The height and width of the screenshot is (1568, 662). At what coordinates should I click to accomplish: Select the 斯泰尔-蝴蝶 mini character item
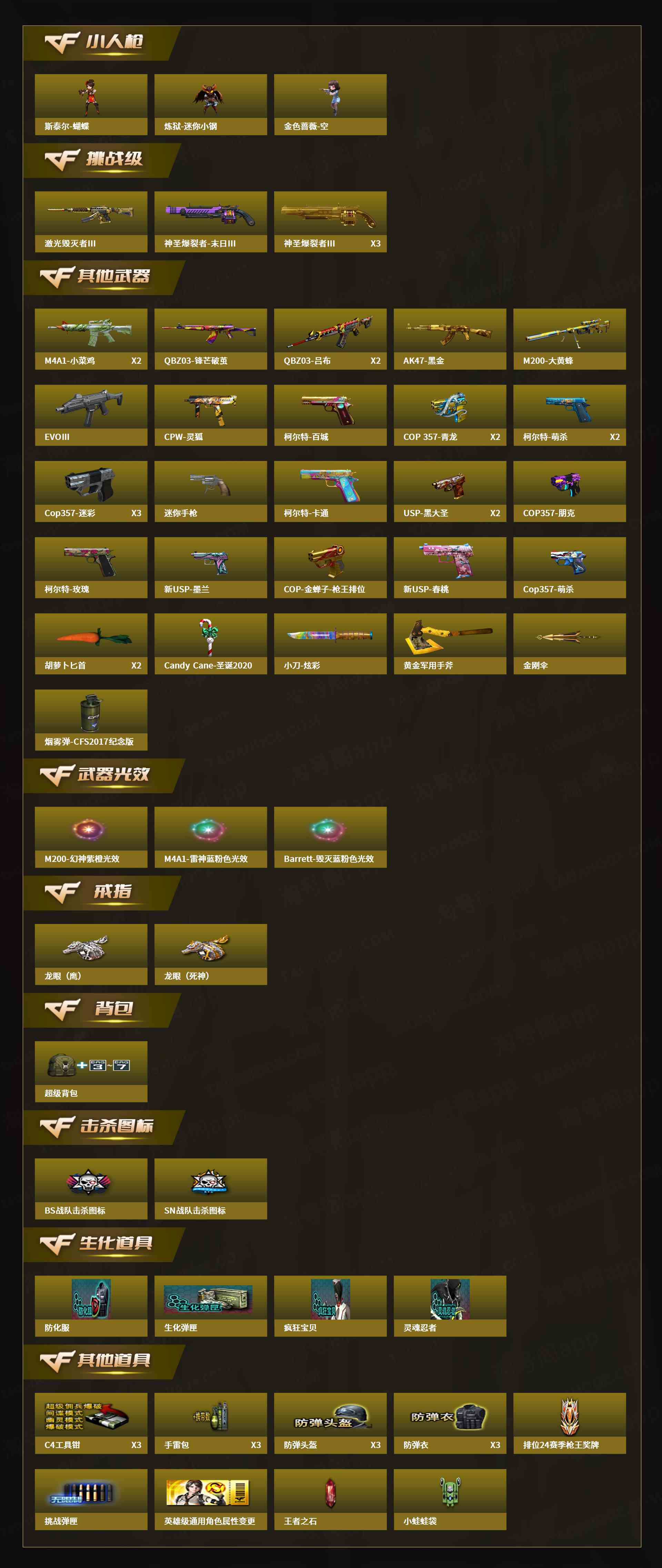tap(91, 104)
